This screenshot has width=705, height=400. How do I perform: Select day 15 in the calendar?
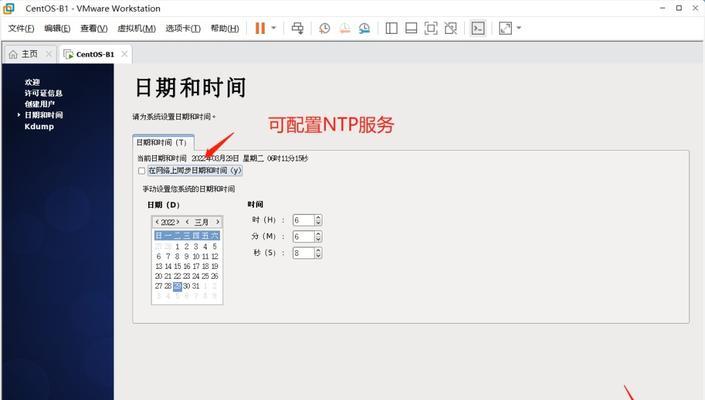(x=178, y=267)
